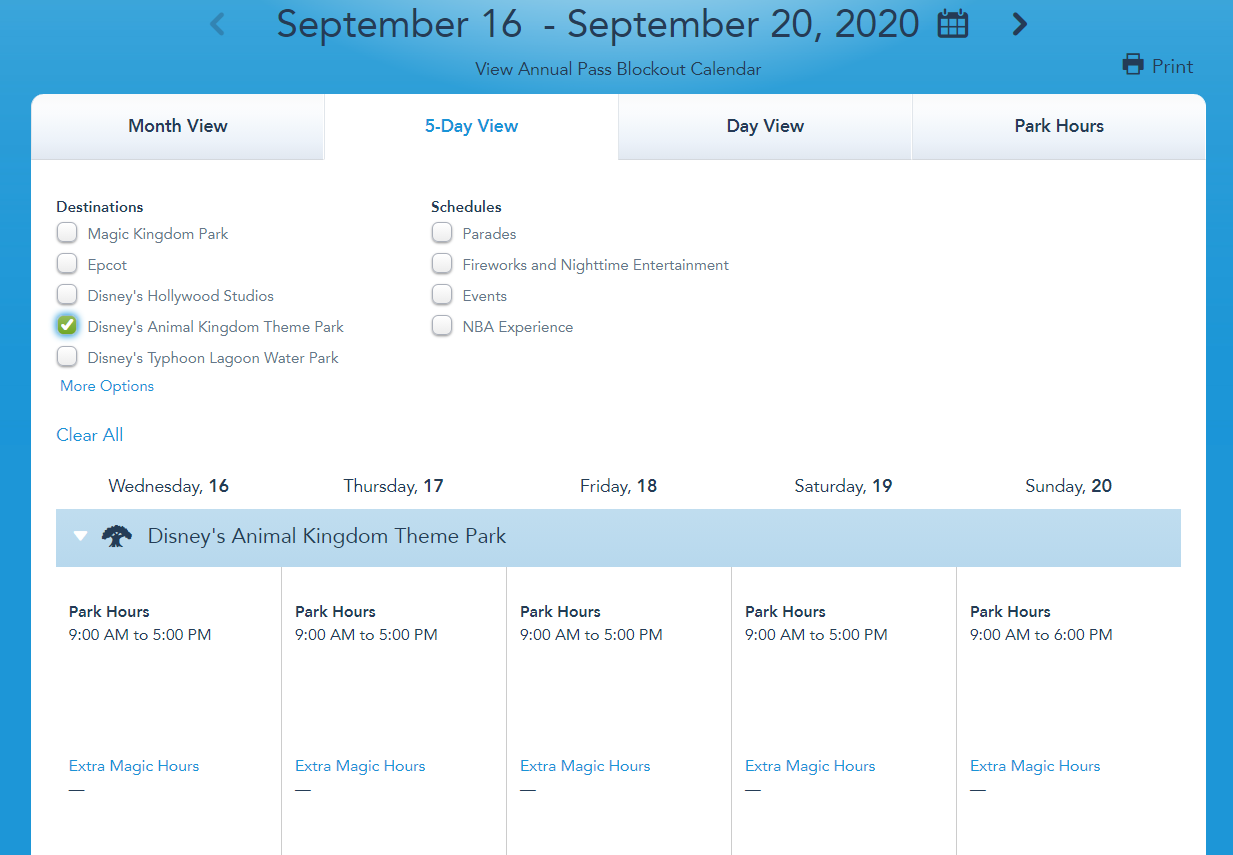Open Wednesday's Extra Magic Hours link
1233x855 pixels.
pyautogui.click(x=134, y=766)
